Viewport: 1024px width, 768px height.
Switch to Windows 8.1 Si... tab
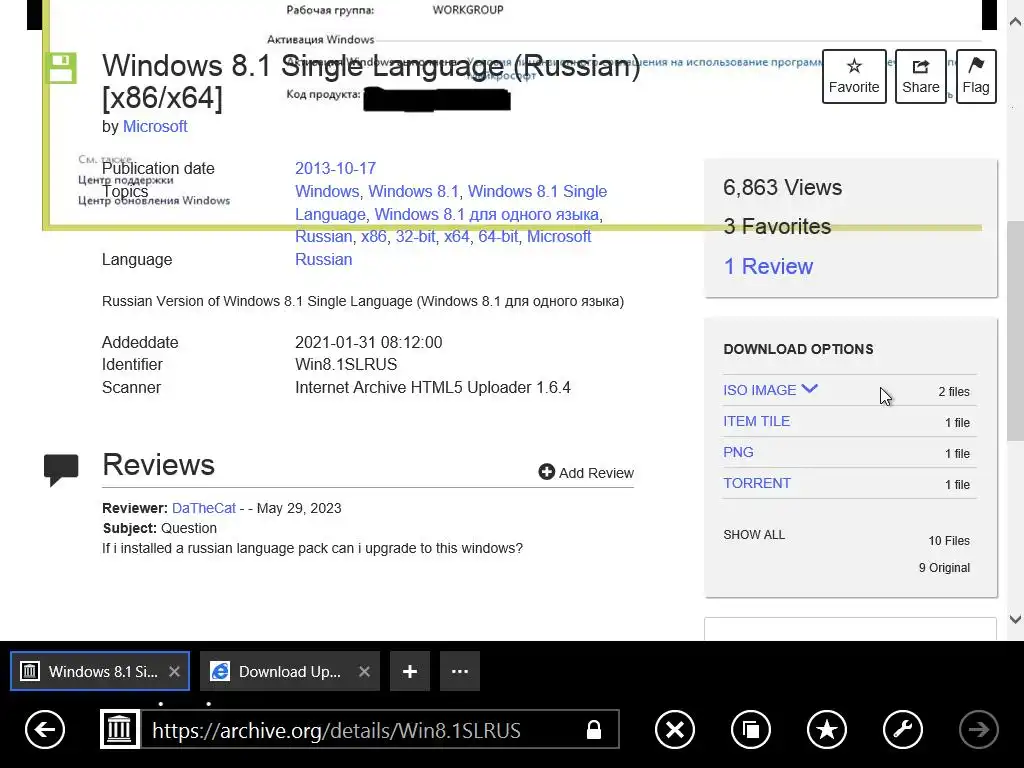100,671
